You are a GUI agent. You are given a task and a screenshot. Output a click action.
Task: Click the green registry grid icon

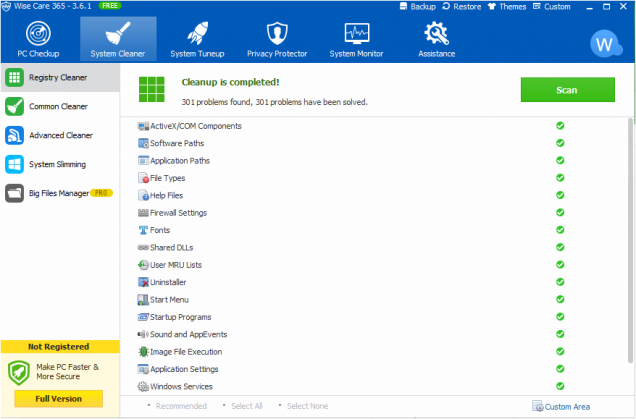point(152,89)
